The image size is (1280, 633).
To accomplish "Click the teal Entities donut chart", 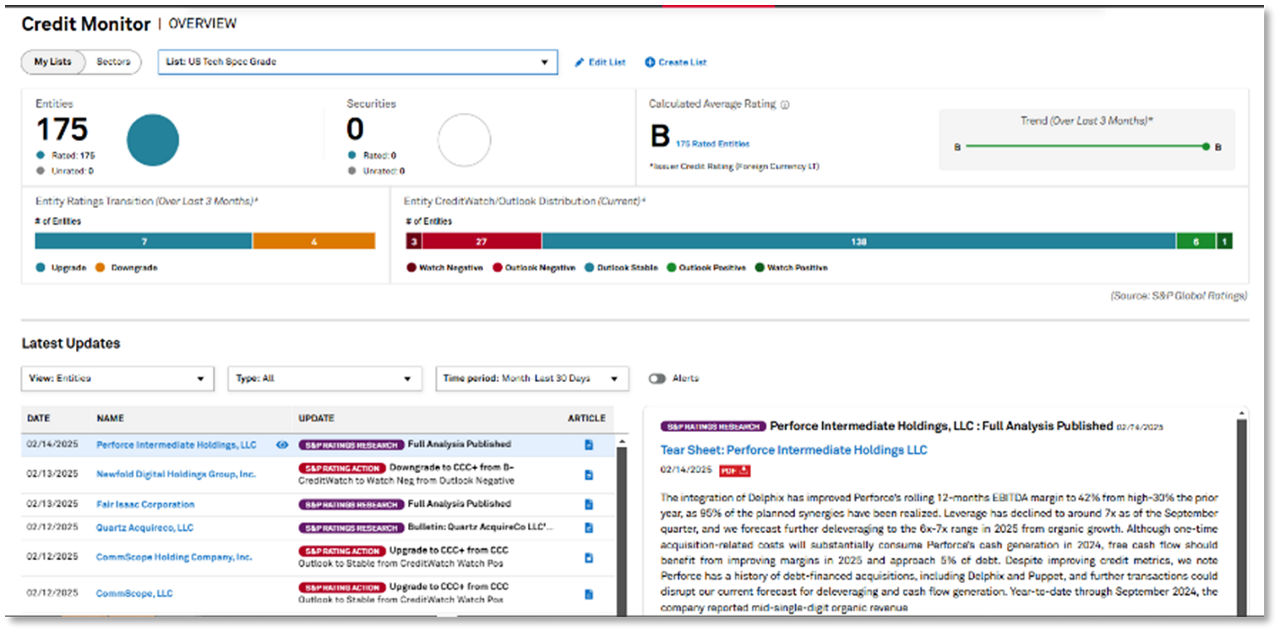I will pos(153,140).
